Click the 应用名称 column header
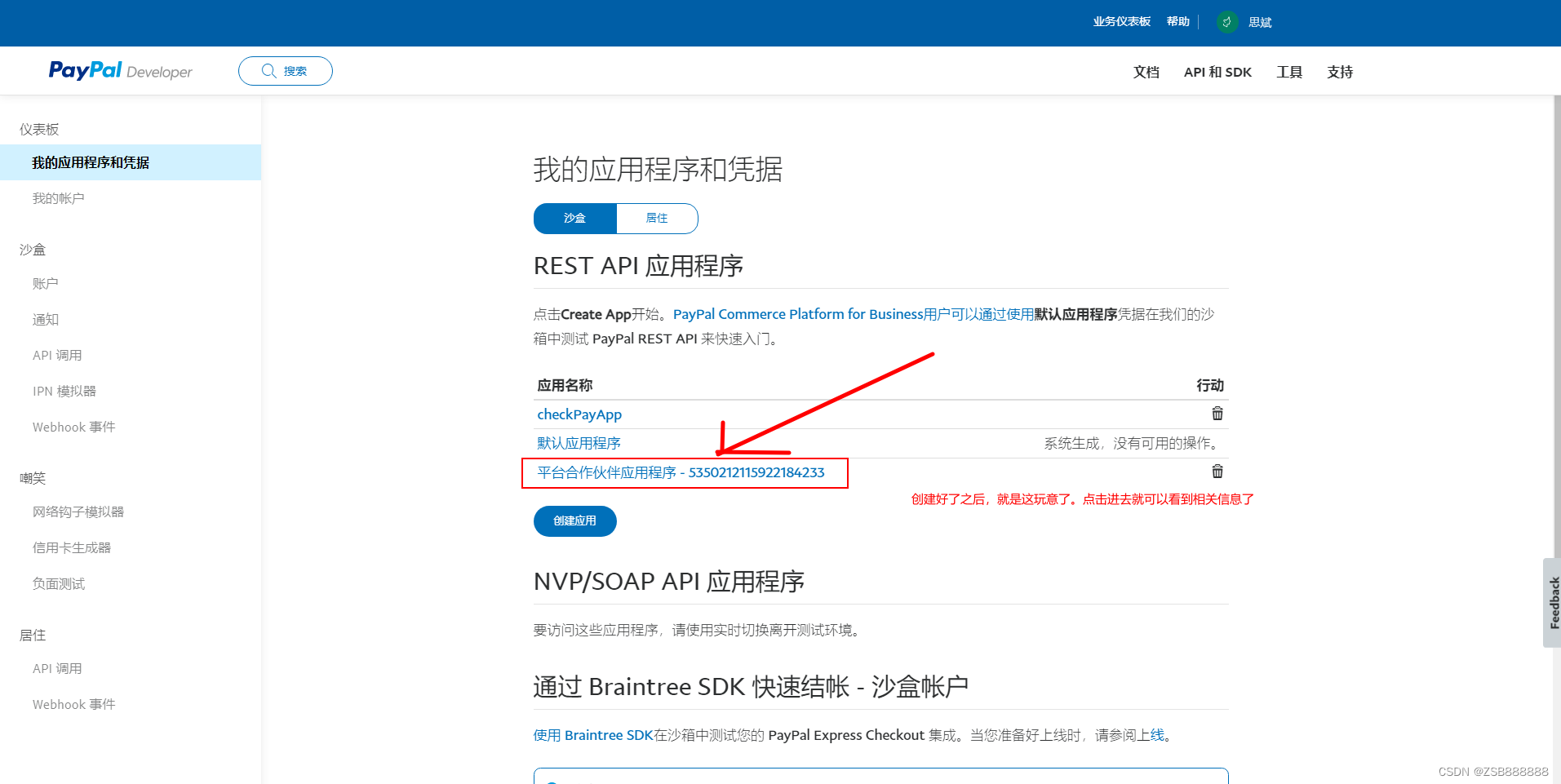This screenshot has height=784, width=1561. click(565, 385)
